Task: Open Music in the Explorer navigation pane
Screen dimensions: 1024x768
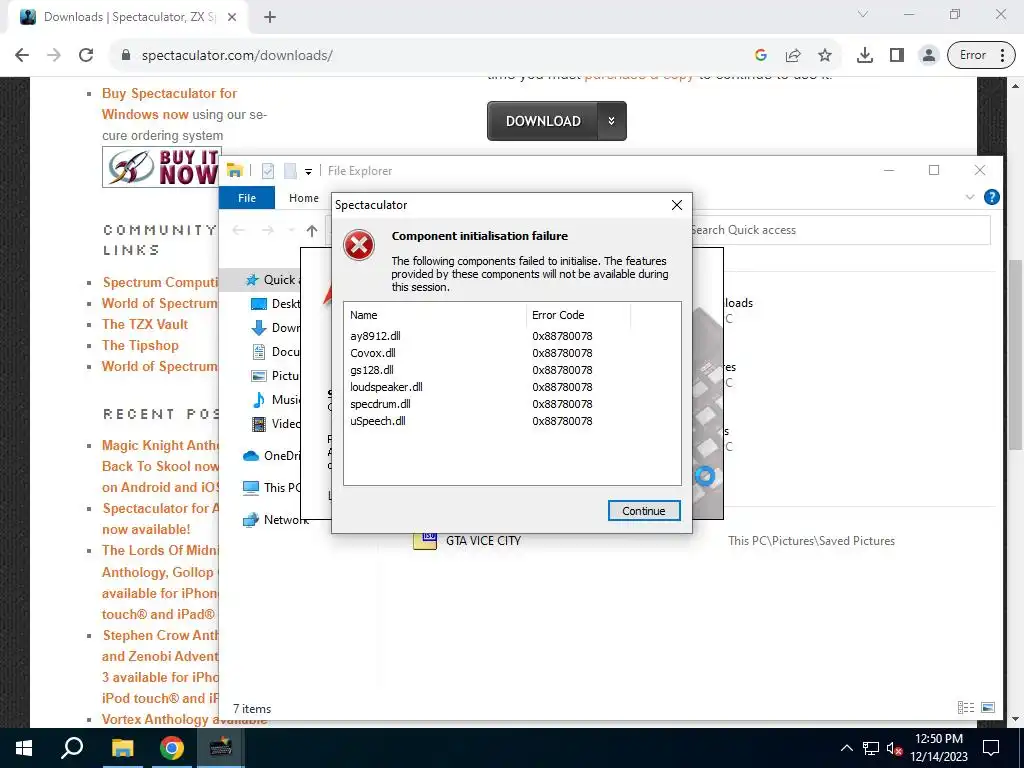Action: point(276,400)
